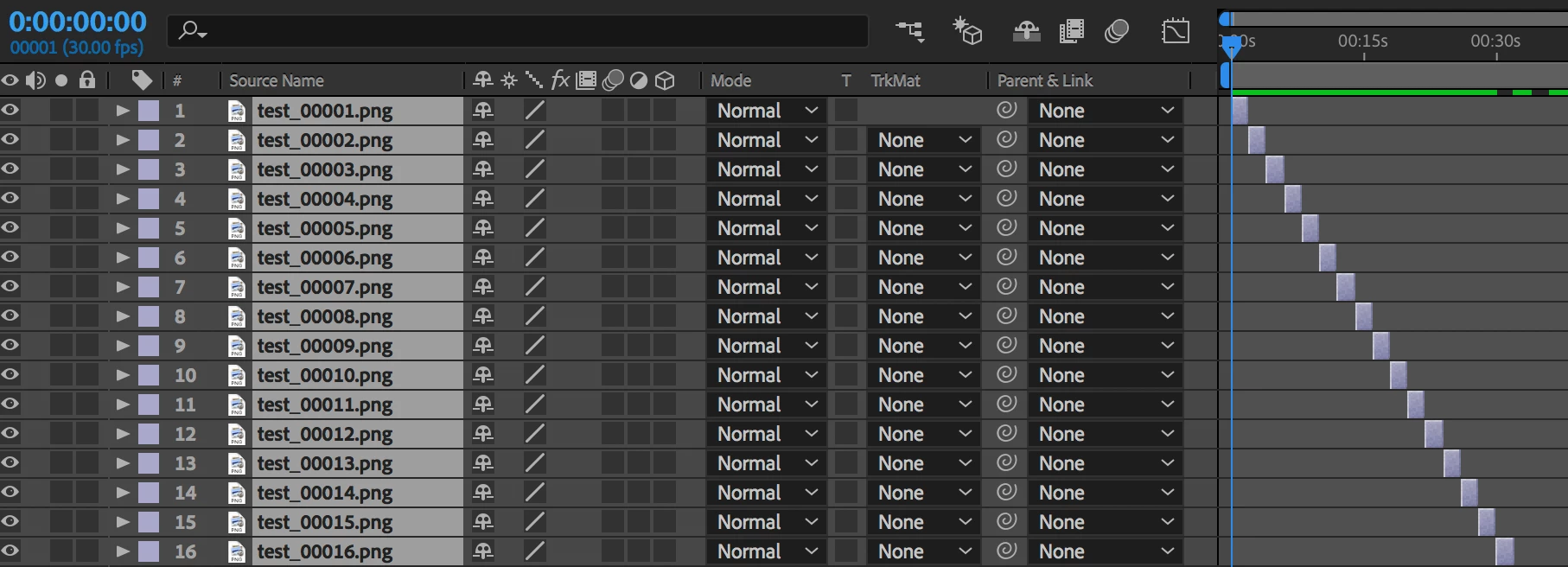
Task: Click the Effect fx column header icon
Action: (560, 80)
